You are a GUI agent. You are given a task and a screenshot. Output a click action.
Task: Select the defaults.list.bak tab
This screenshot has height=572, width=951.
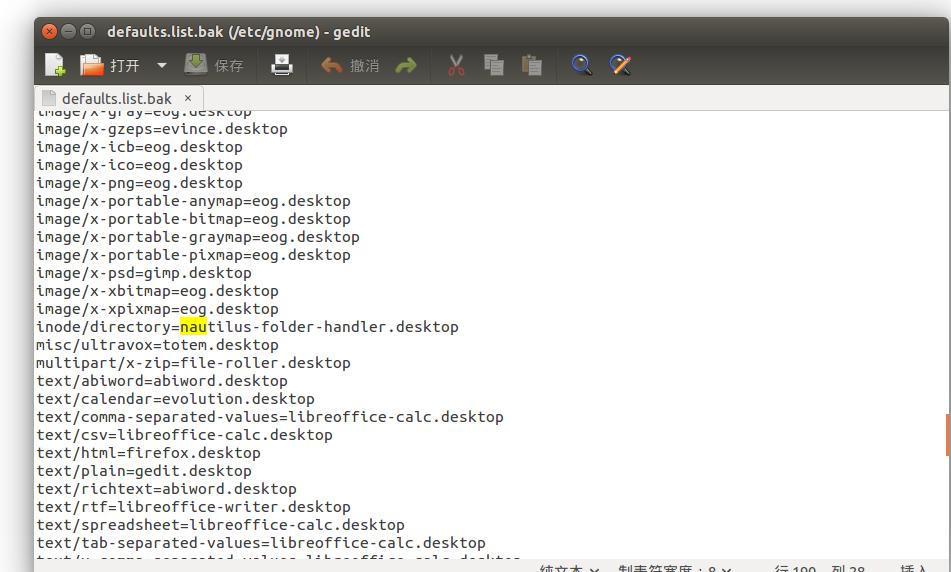tap(116, 98)
